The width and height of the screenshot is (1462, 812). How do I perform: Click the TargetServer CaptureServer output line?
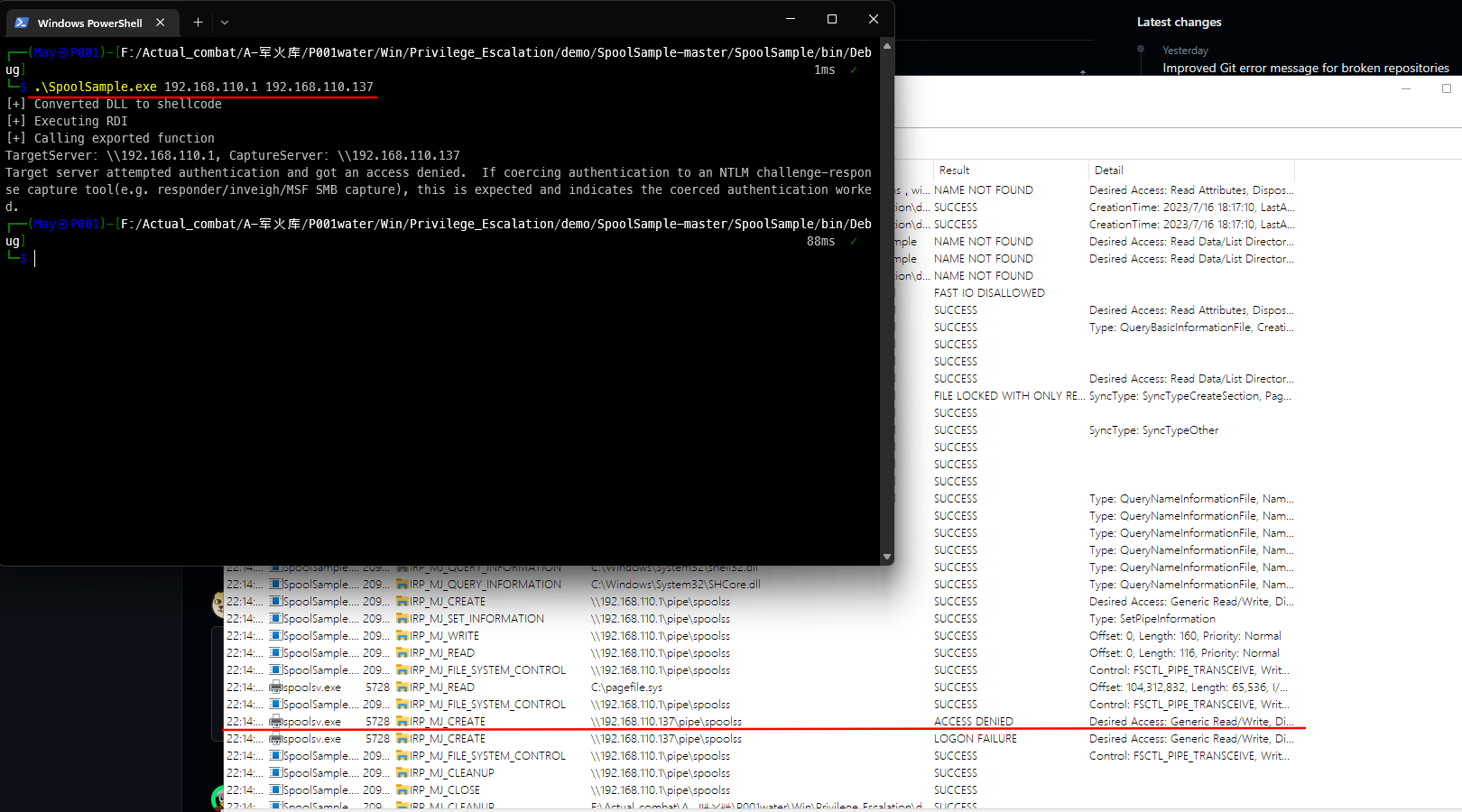(233, 155)
